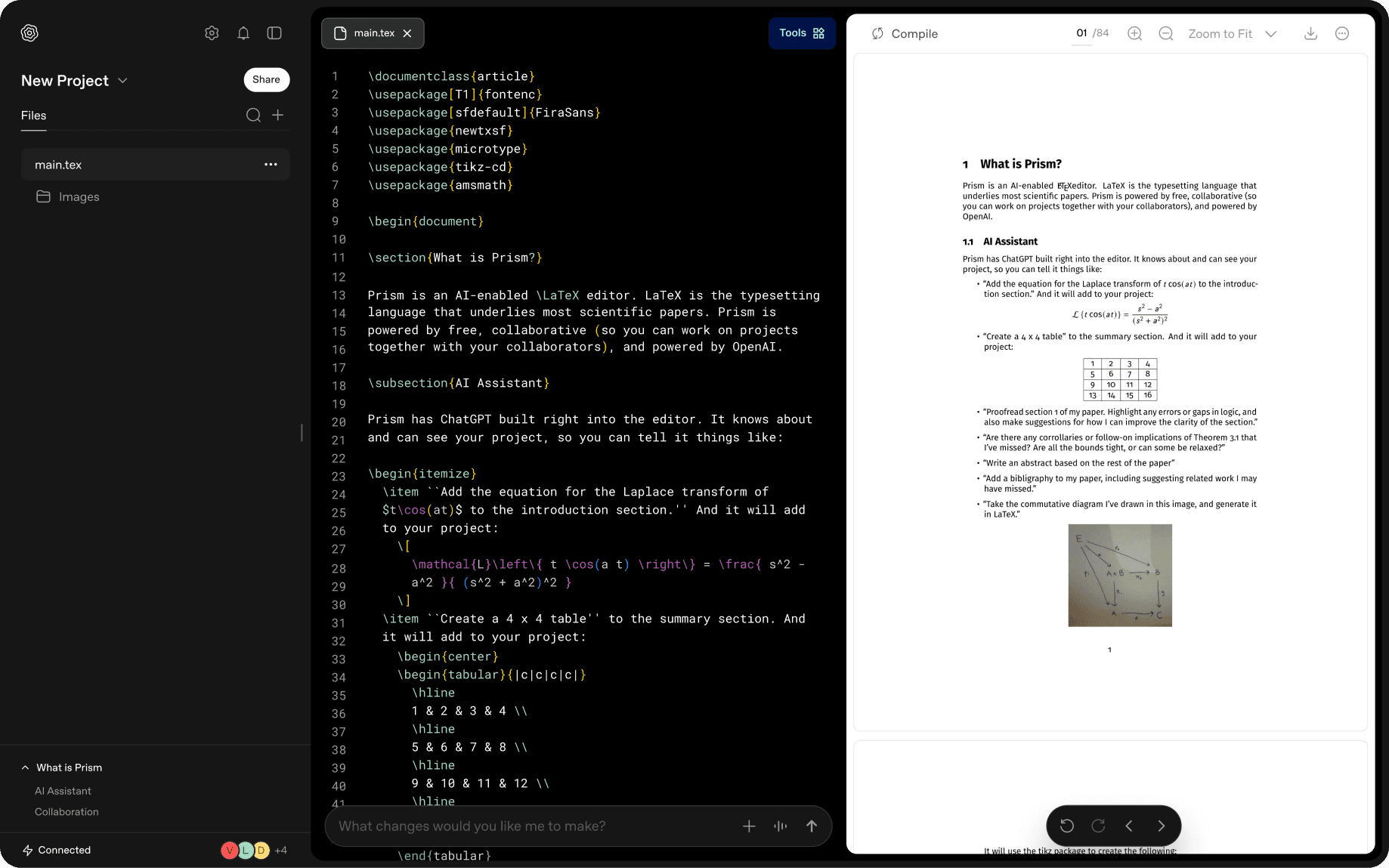Zoom in on the PDF preview
The width and height of the screenshot is (1389, 868).
tap(1134, 33)
